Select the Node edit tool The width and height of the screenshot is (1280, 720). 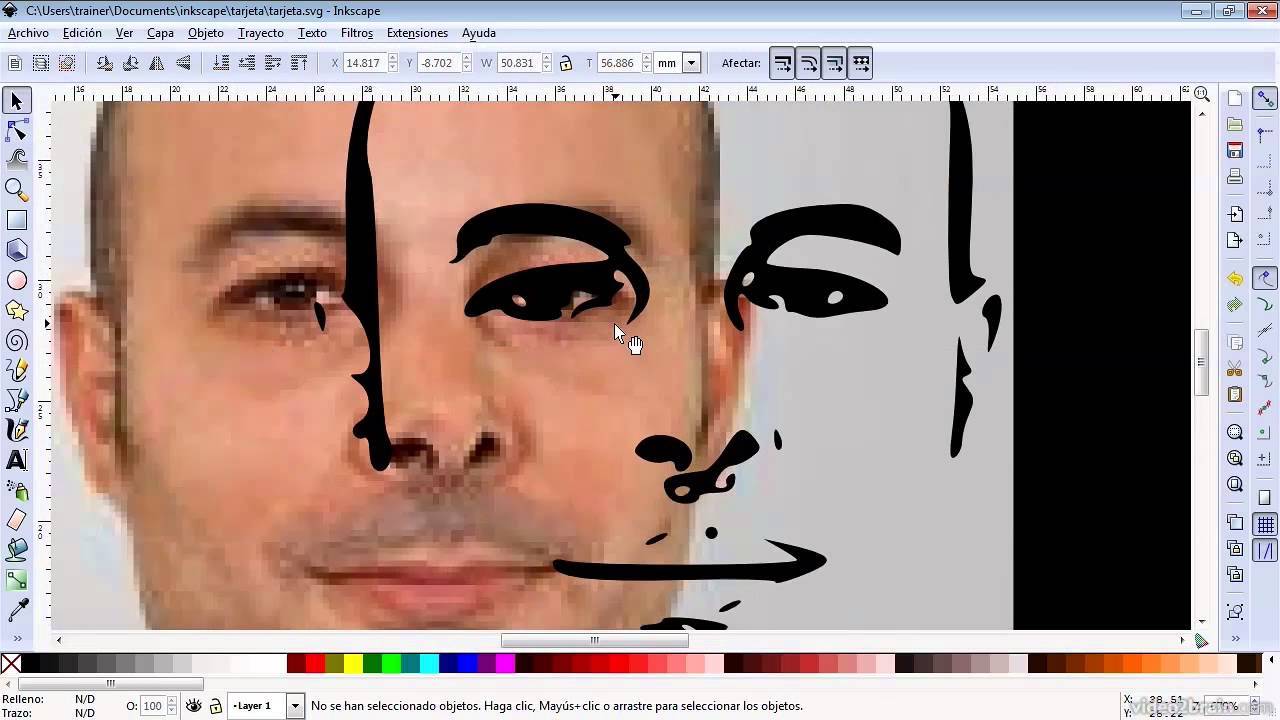pos(16,131)
